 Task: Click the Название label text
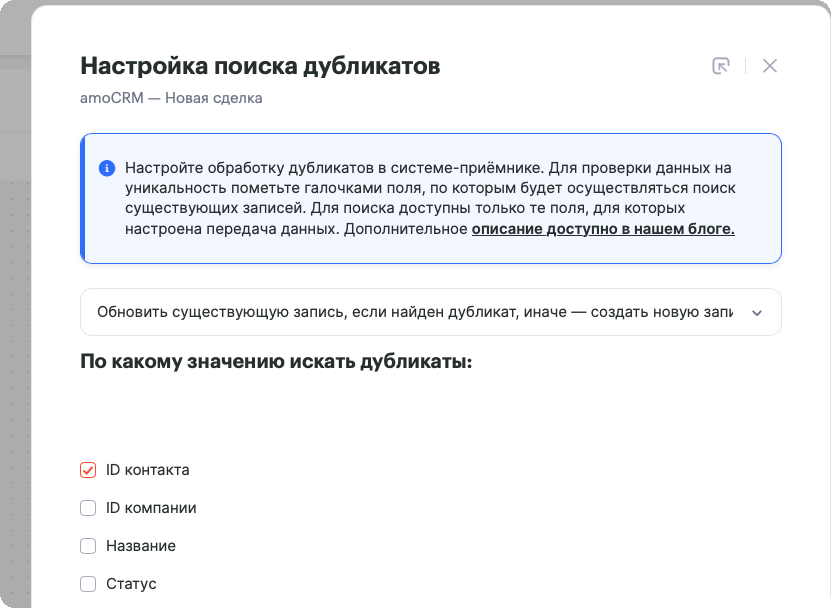(141, 546)
